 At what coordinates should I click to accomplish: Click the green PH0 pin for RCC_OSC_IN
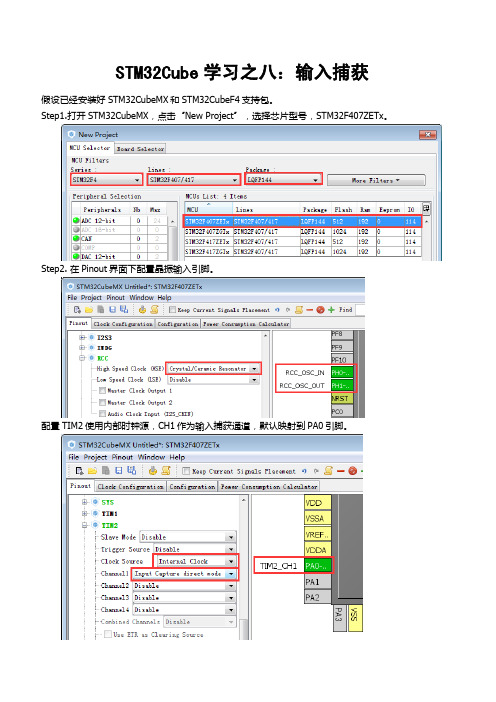tap(342, 372)
